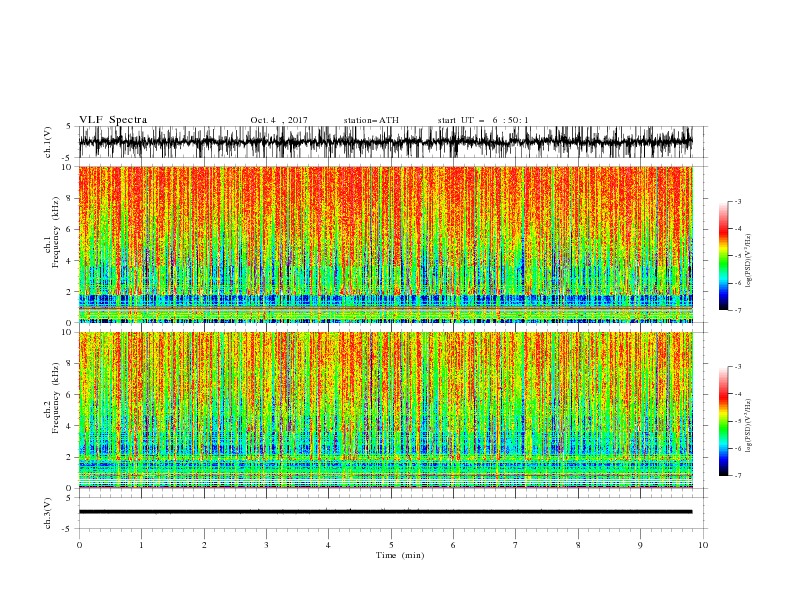Image resolution: width=792 pixels, height=612 pixels.
Task: Select ch.2 color bar "log(PSD)(V²/Hz)" label
Action: coord(749,425)
